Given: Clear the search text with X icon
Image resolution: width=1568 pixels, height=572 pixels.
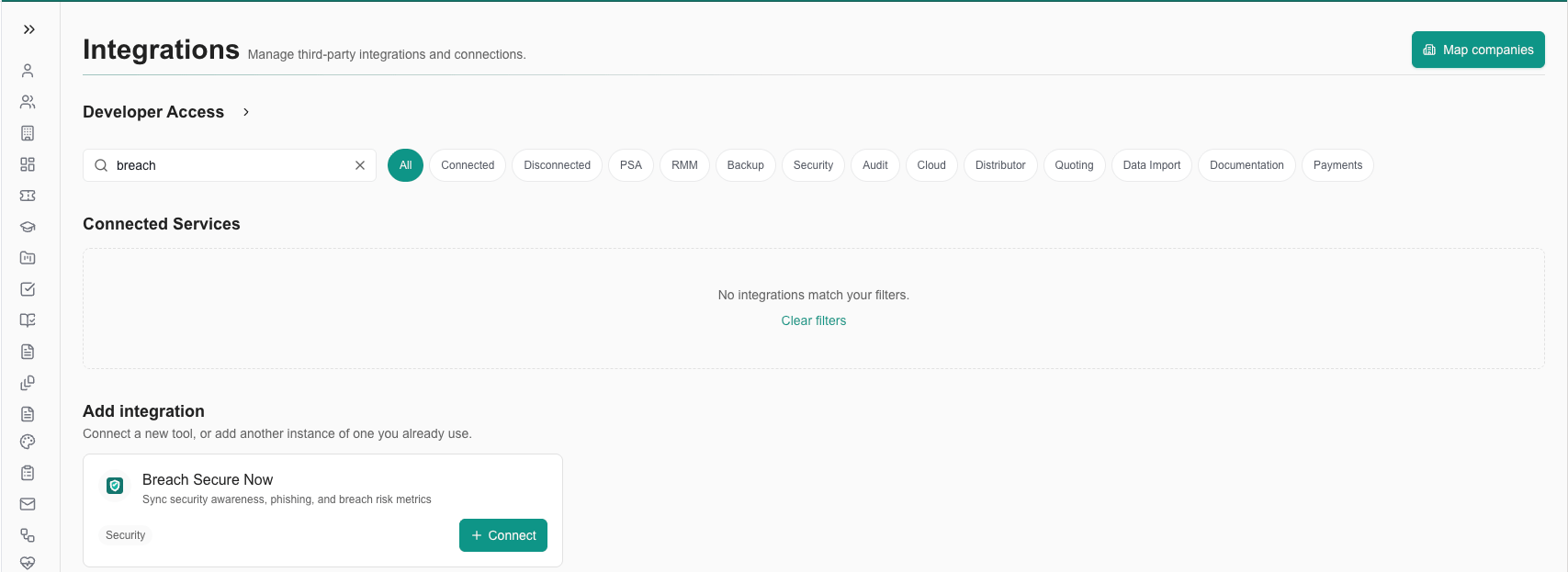Looking at the screenshot, I should 360,165.
